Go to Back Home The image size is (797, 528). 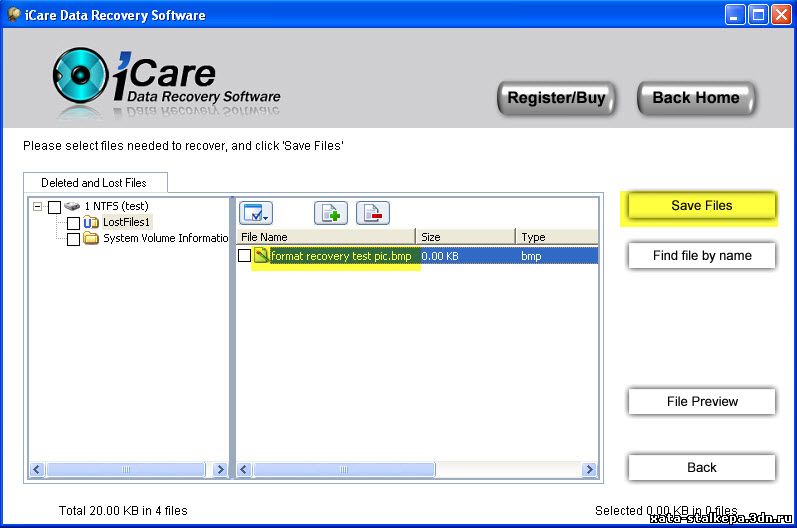tap(696, 98)
